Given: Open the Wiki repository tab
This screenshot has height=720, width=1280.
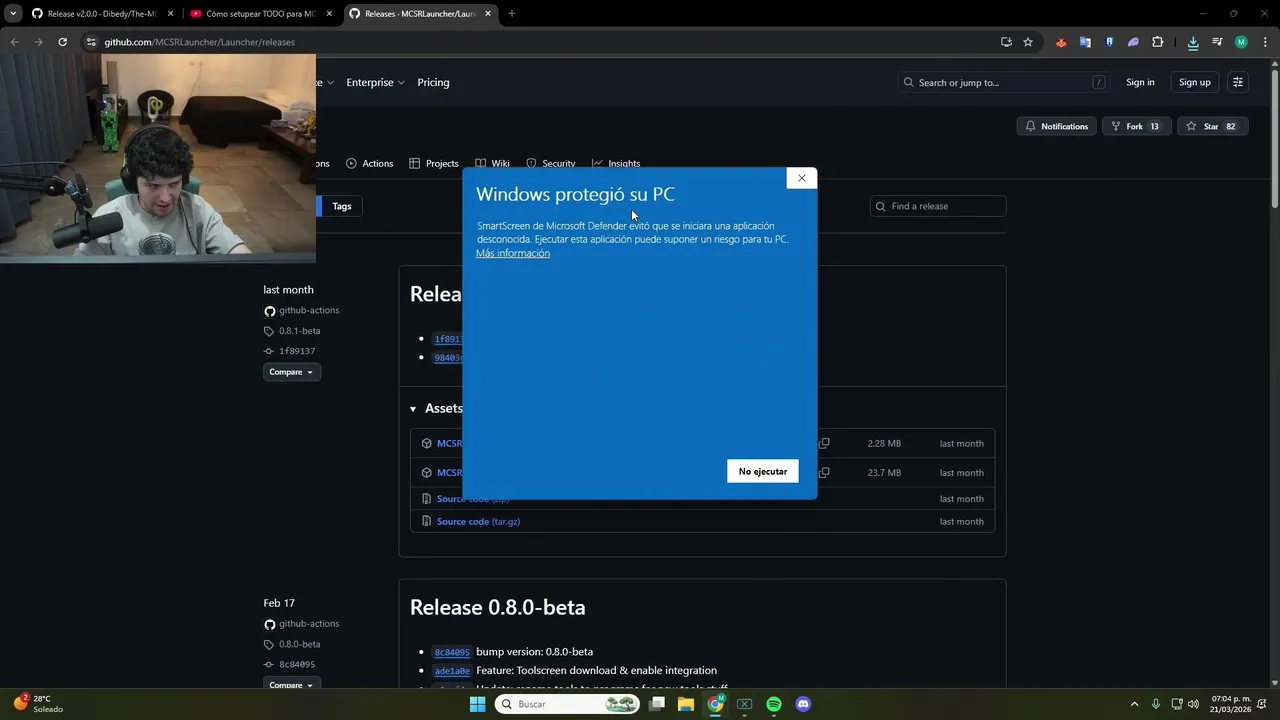Looking at the screenshot, I should 492,163.
